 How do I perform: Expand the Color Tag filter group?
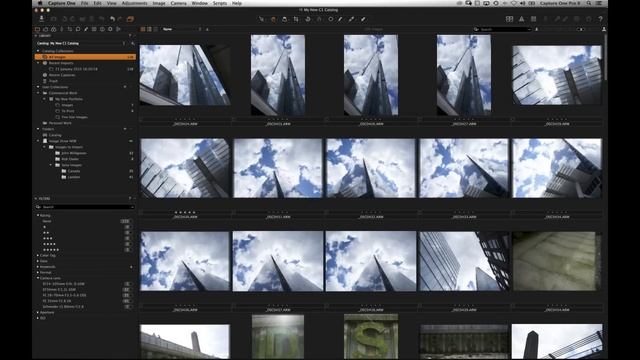38,256
